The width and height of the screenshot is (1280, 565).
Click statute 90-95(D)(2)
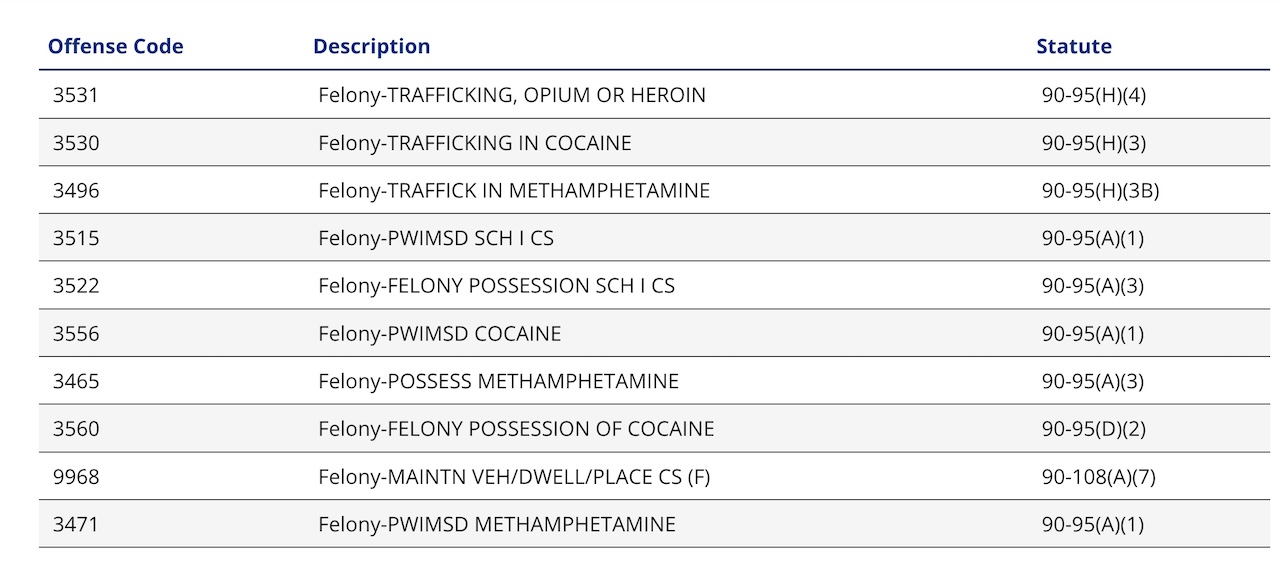point(1093,429)
